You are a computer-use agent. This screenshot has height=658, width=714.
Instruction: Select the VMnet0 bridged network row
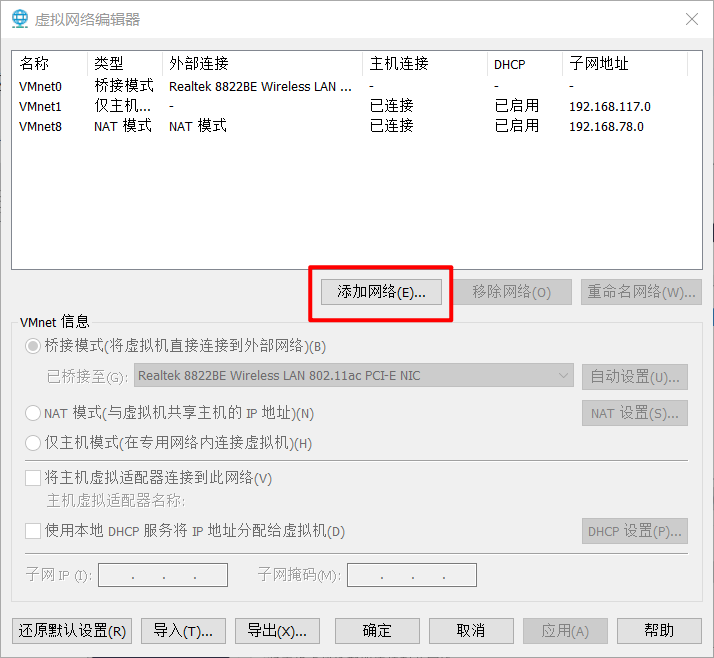[x=40, y=87]
